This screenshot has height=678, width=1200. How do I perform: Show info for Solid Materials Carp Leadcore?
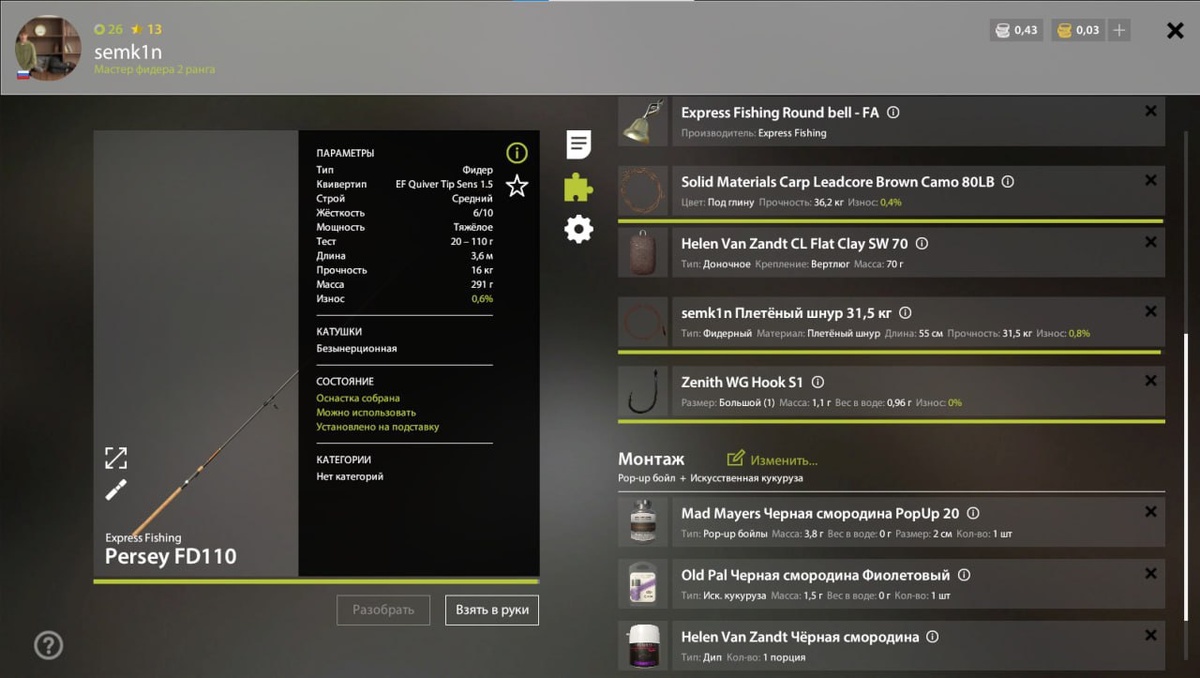pos(1008,182)
